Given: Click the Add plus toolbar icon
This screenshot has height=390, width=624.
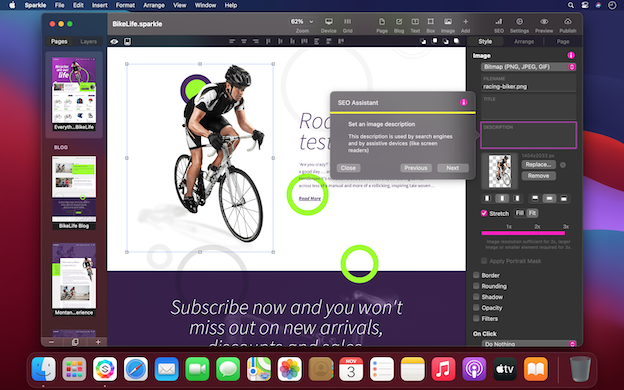Looking at the screenshot, I should (x=465, y=25).
